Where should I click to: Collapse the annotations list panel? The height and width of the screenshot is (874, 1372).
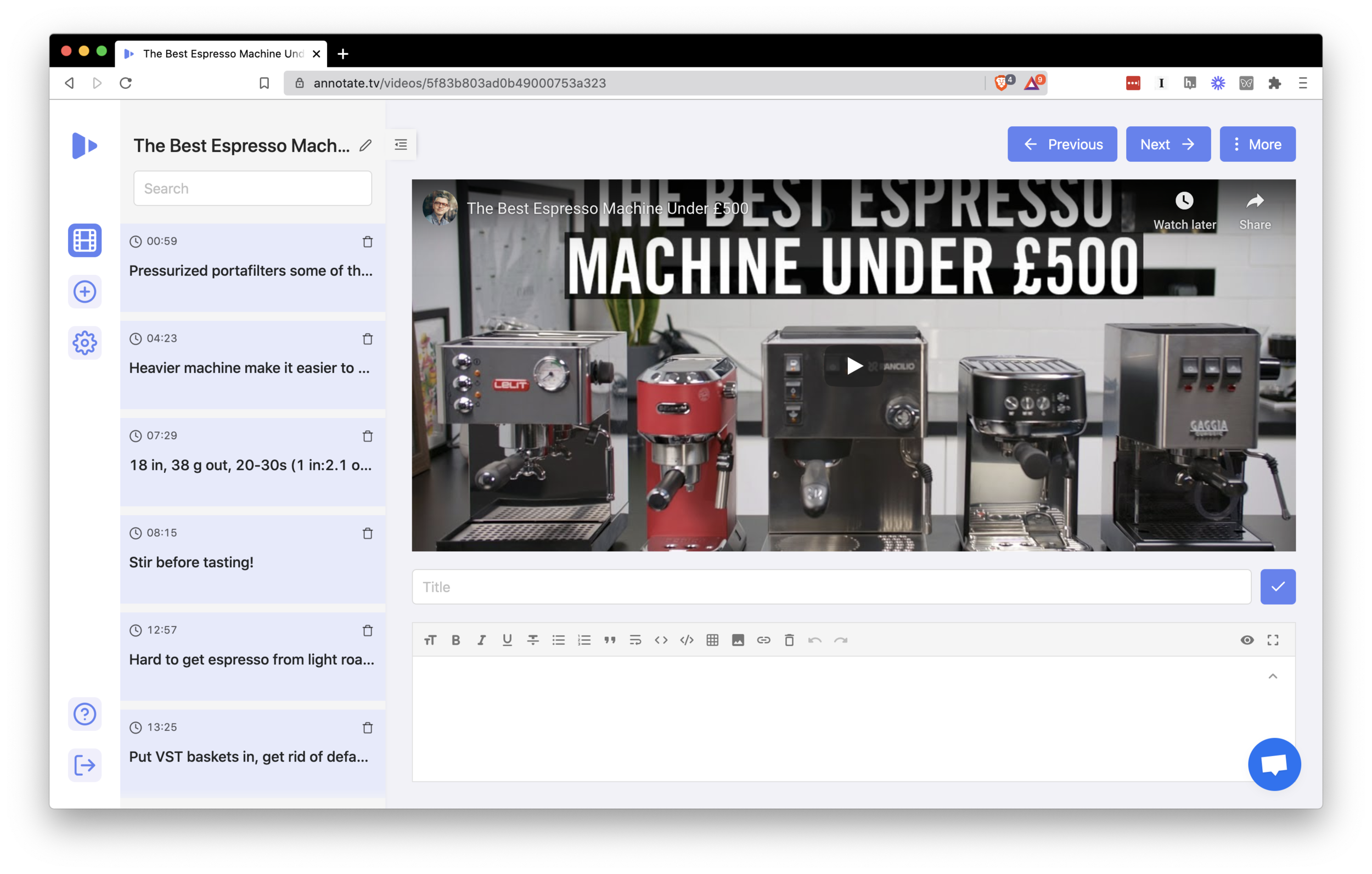401,145
